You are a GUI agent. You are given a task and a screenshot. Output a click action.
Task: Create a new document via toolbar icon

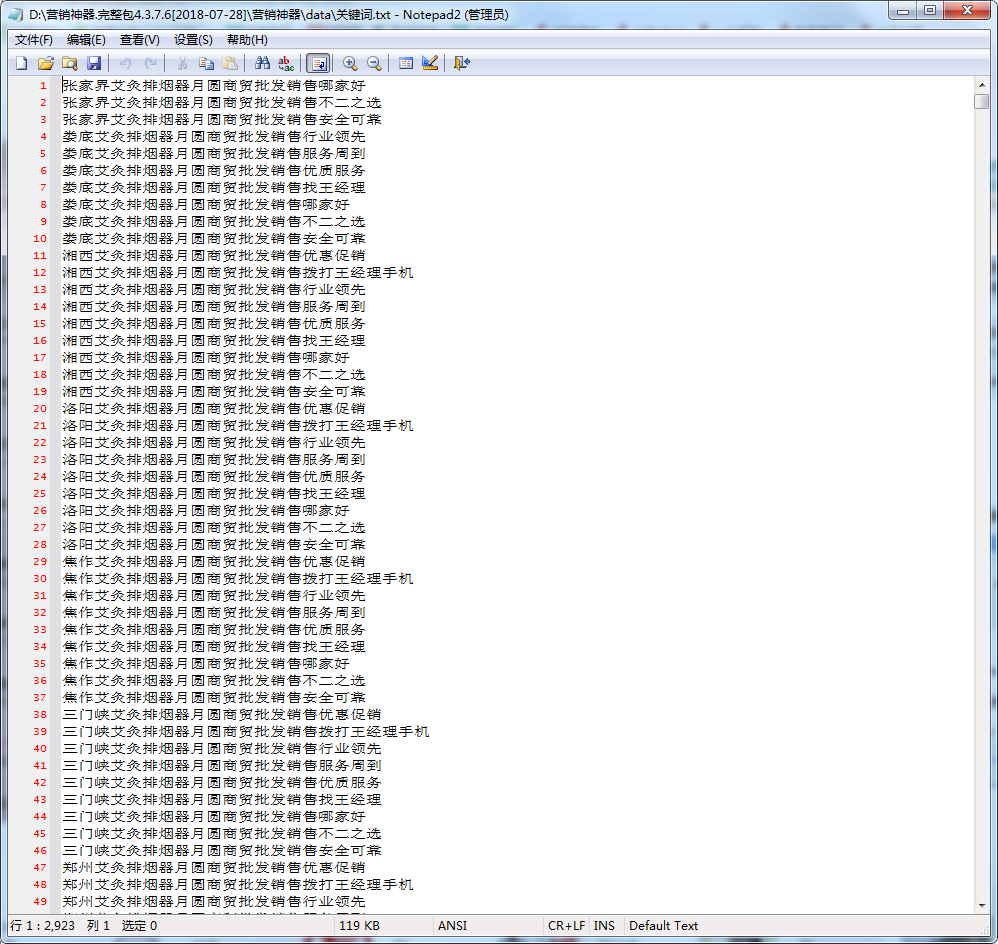point(21,63)
